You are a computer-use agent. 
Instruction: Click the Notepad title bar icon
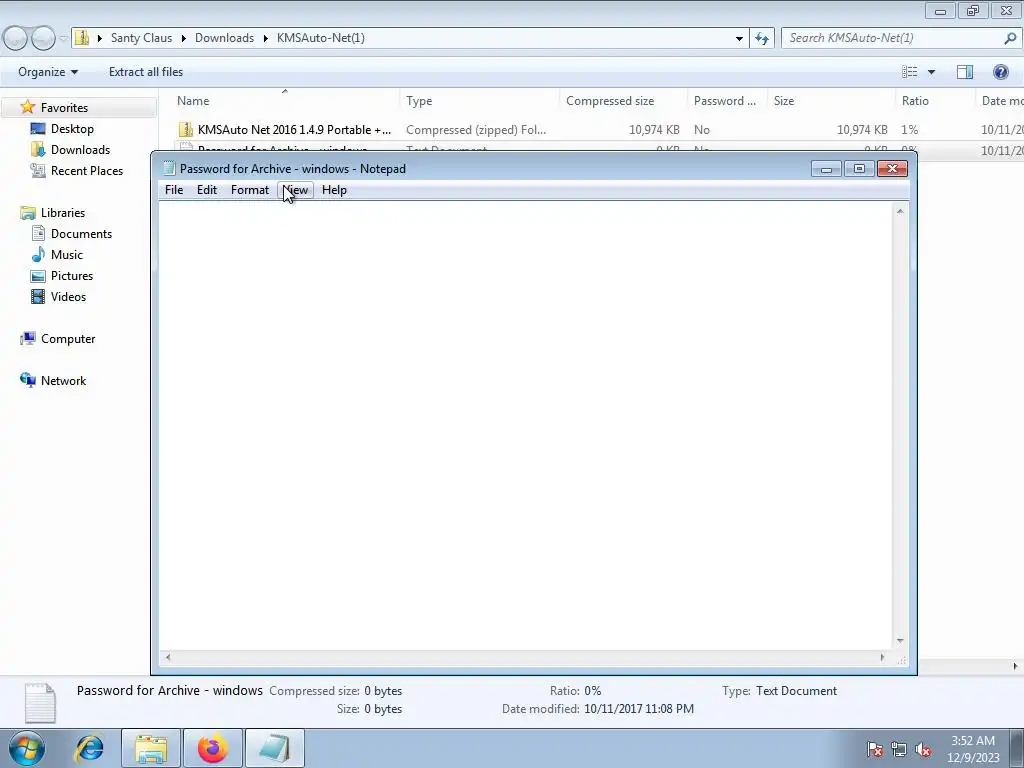pyautogui.click(x=169, y=168)
